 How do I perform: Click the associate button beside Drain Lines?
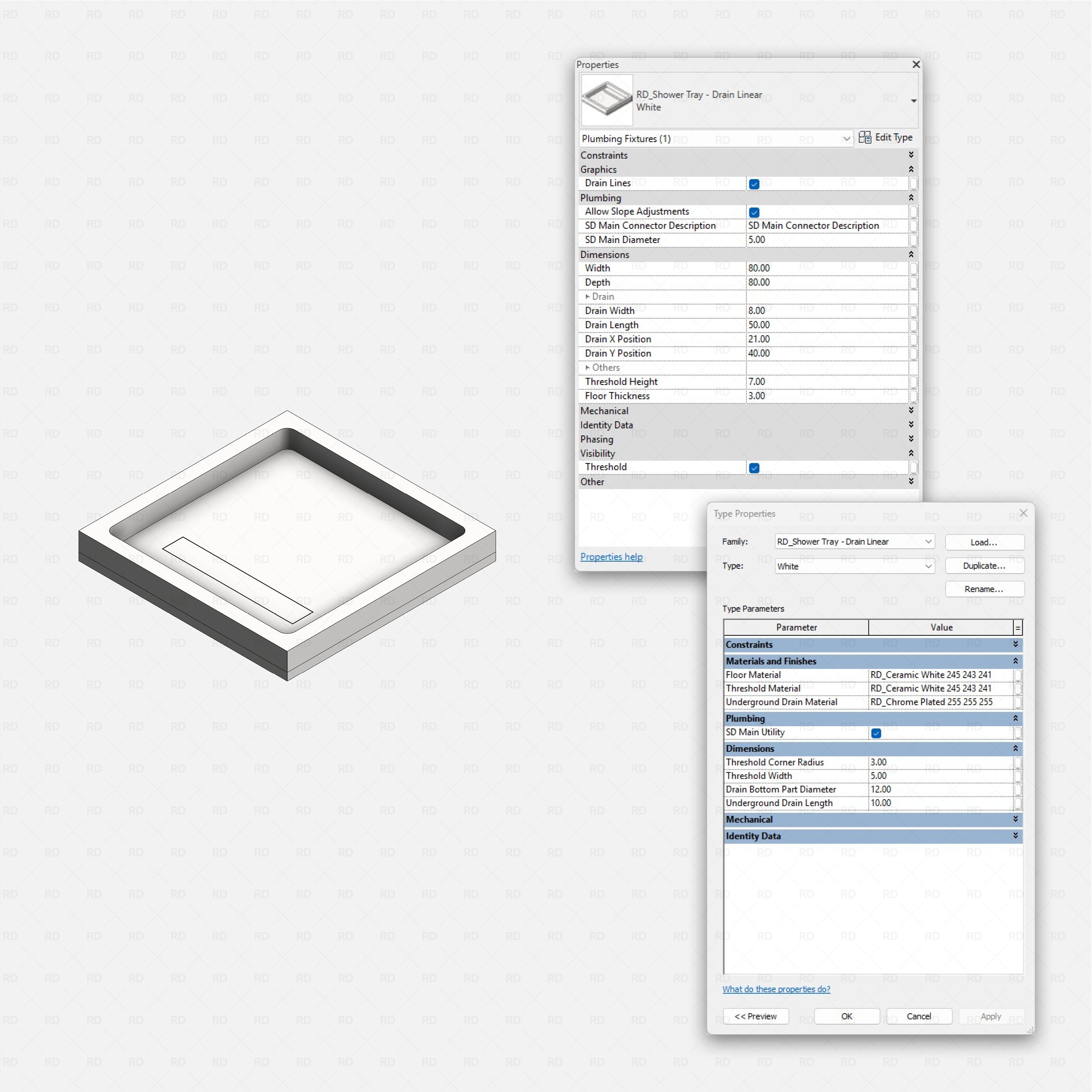point(913,183)
